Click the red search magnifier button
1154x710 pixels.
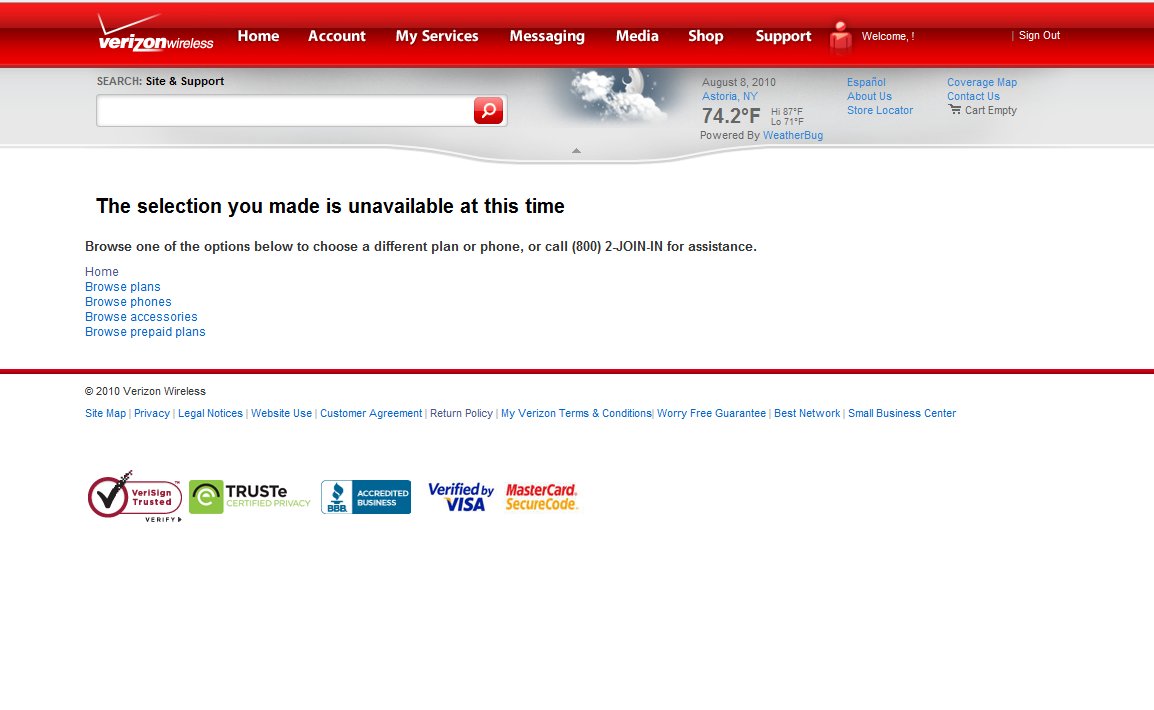[x=488, y=110]
